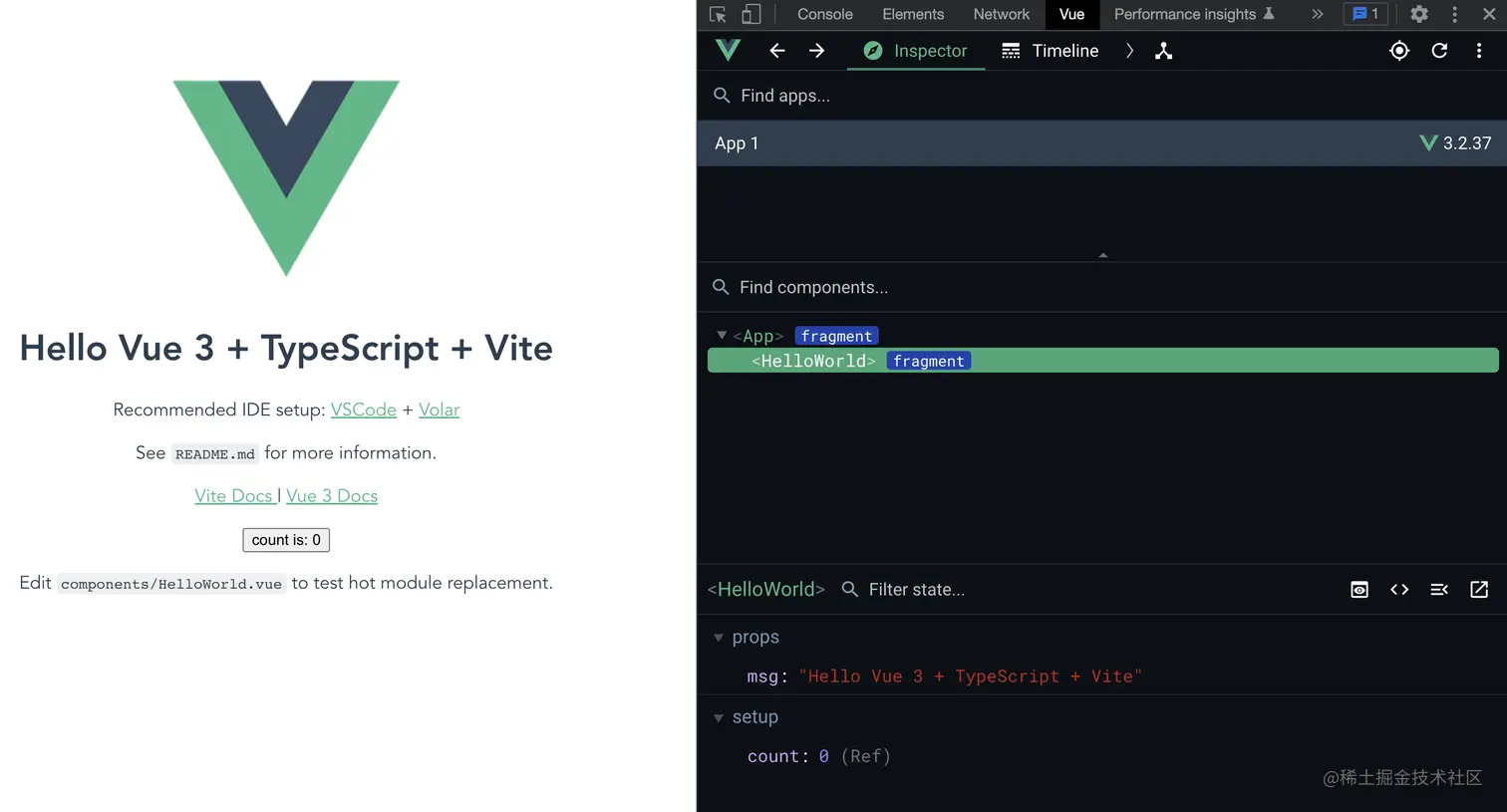Collapse the props section
Viewport: 1507px width, 812px height.
(719, 638)
